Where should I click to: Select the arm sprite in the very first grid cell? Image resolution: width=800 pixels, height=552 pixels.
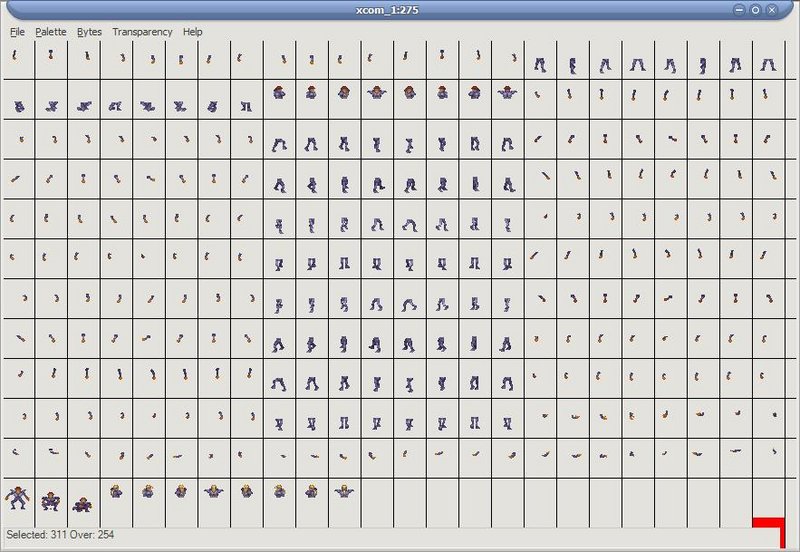(x=15, y=55)
